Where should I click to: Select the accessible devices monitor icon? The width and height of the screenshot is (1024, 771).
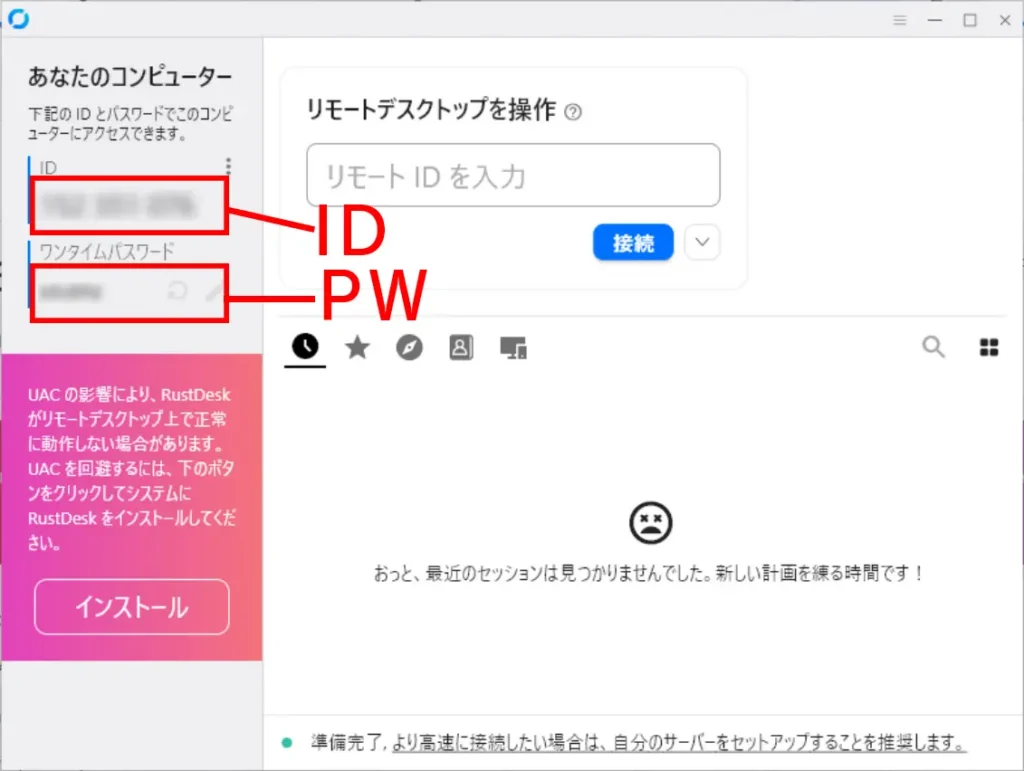(x=513, y=348)
